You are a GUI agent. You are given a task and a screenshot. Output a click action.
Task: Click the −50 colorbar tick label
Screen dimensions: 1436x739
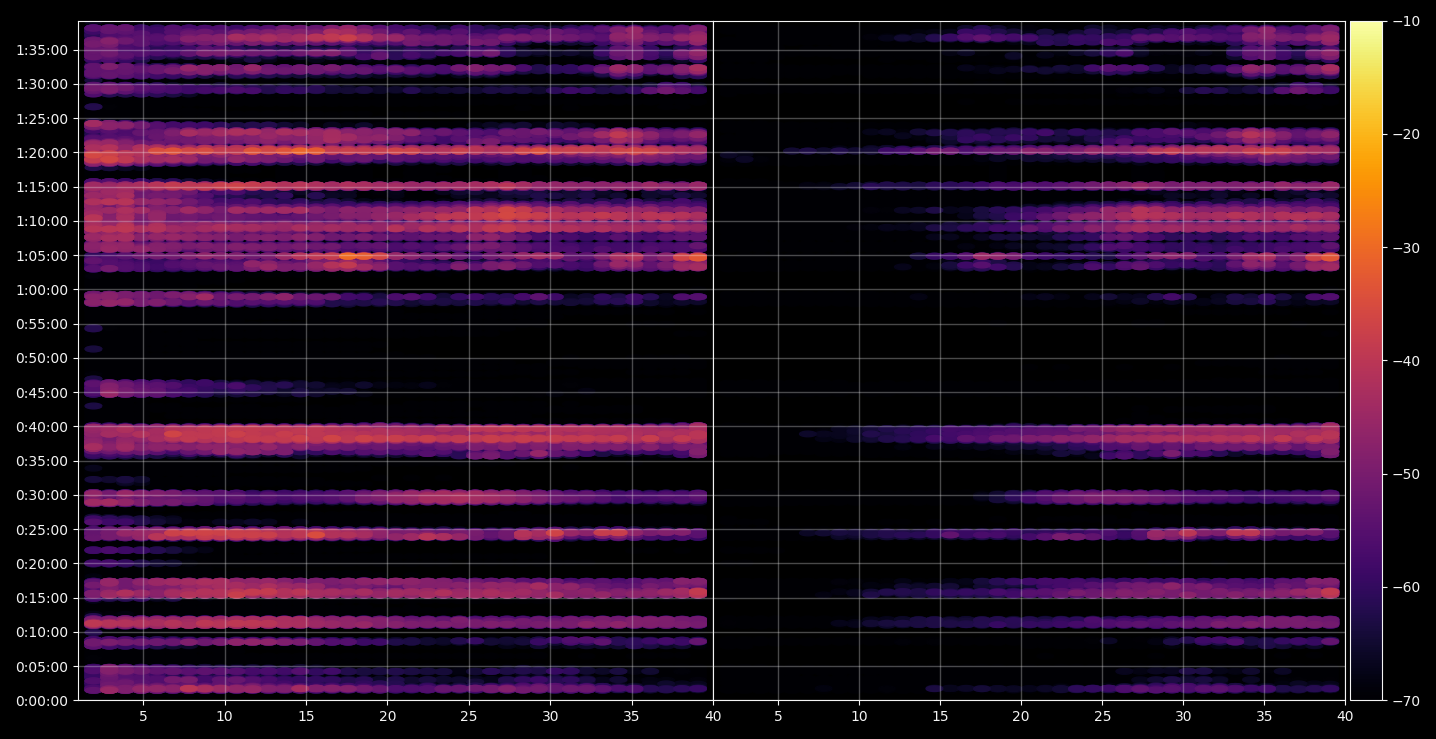(1406, 474)
